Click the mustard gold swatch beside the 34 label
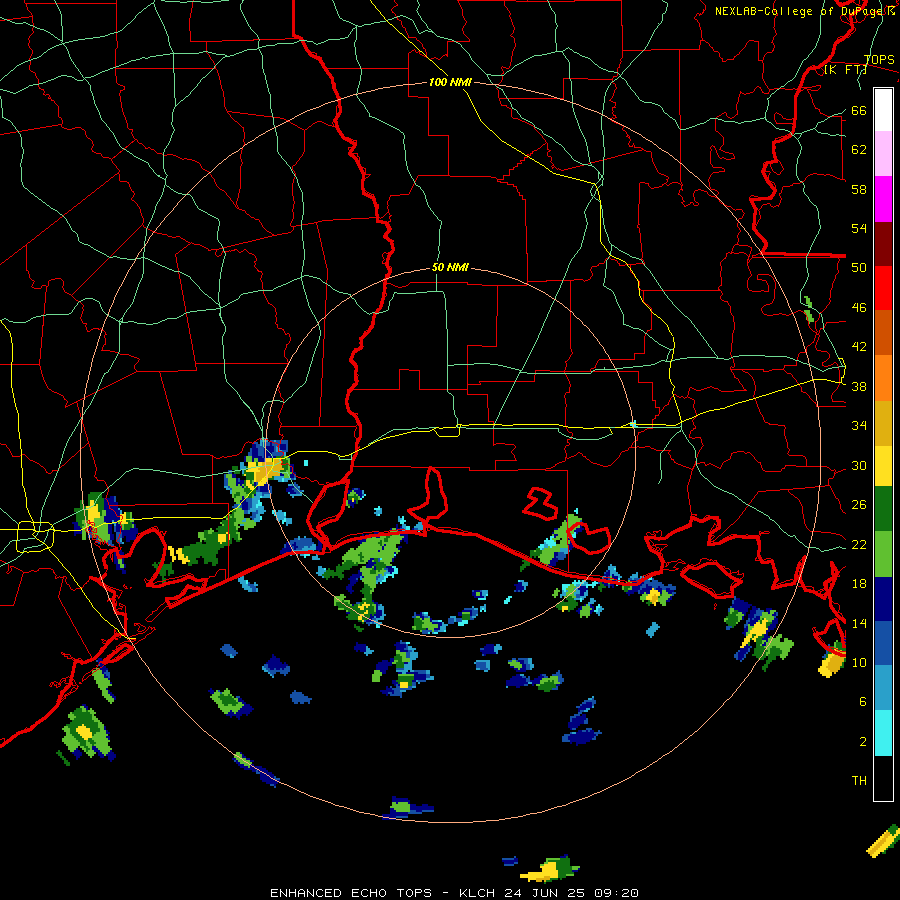The image size is (900, 900). pyautogui.click(x=883, y=423)
